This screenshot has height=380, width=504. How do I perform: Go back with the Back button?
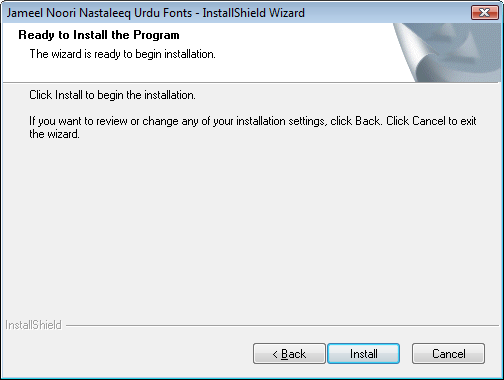tap(289, 354)
